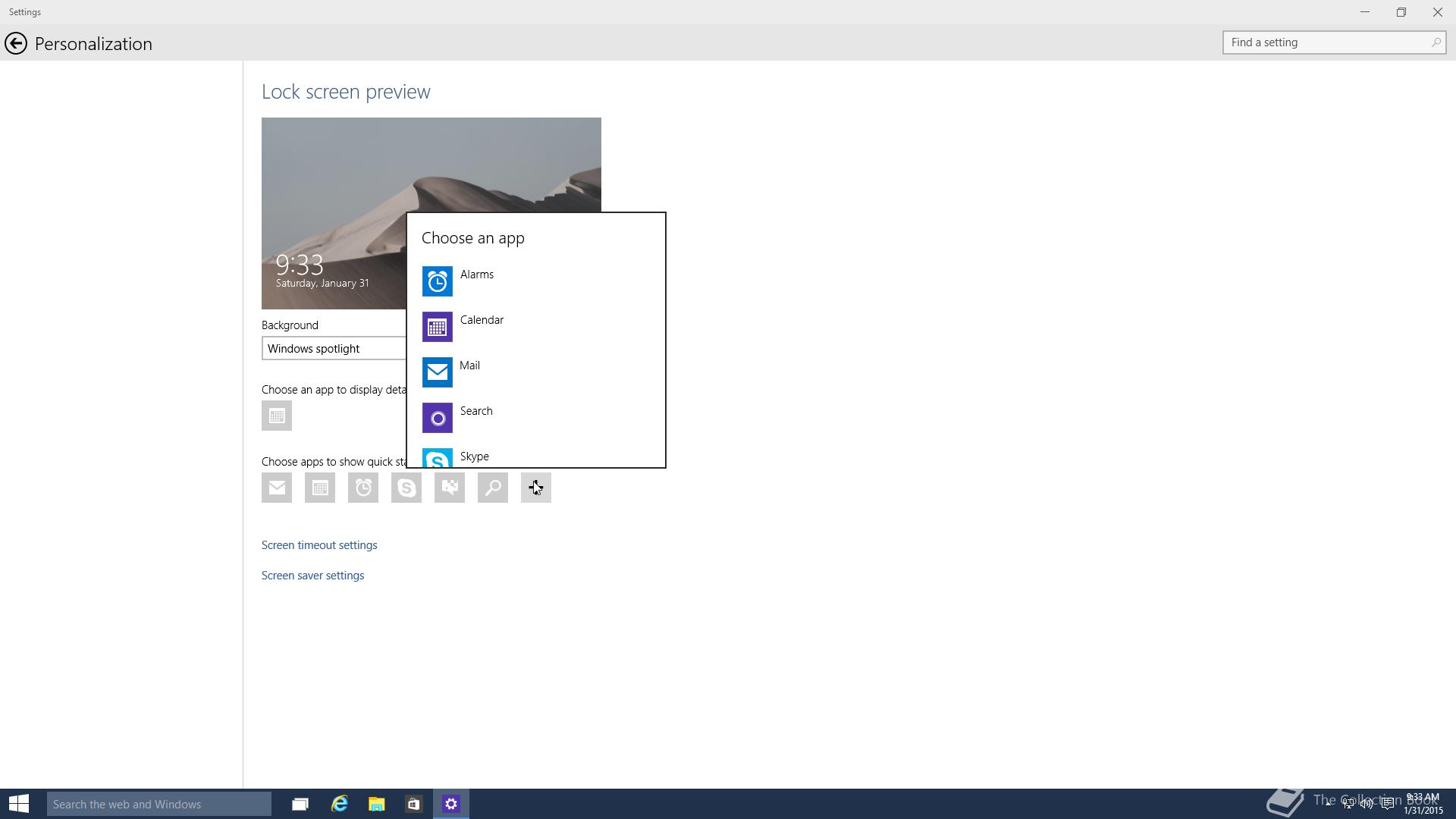Choose Alarms from the app list

(535, 281)
